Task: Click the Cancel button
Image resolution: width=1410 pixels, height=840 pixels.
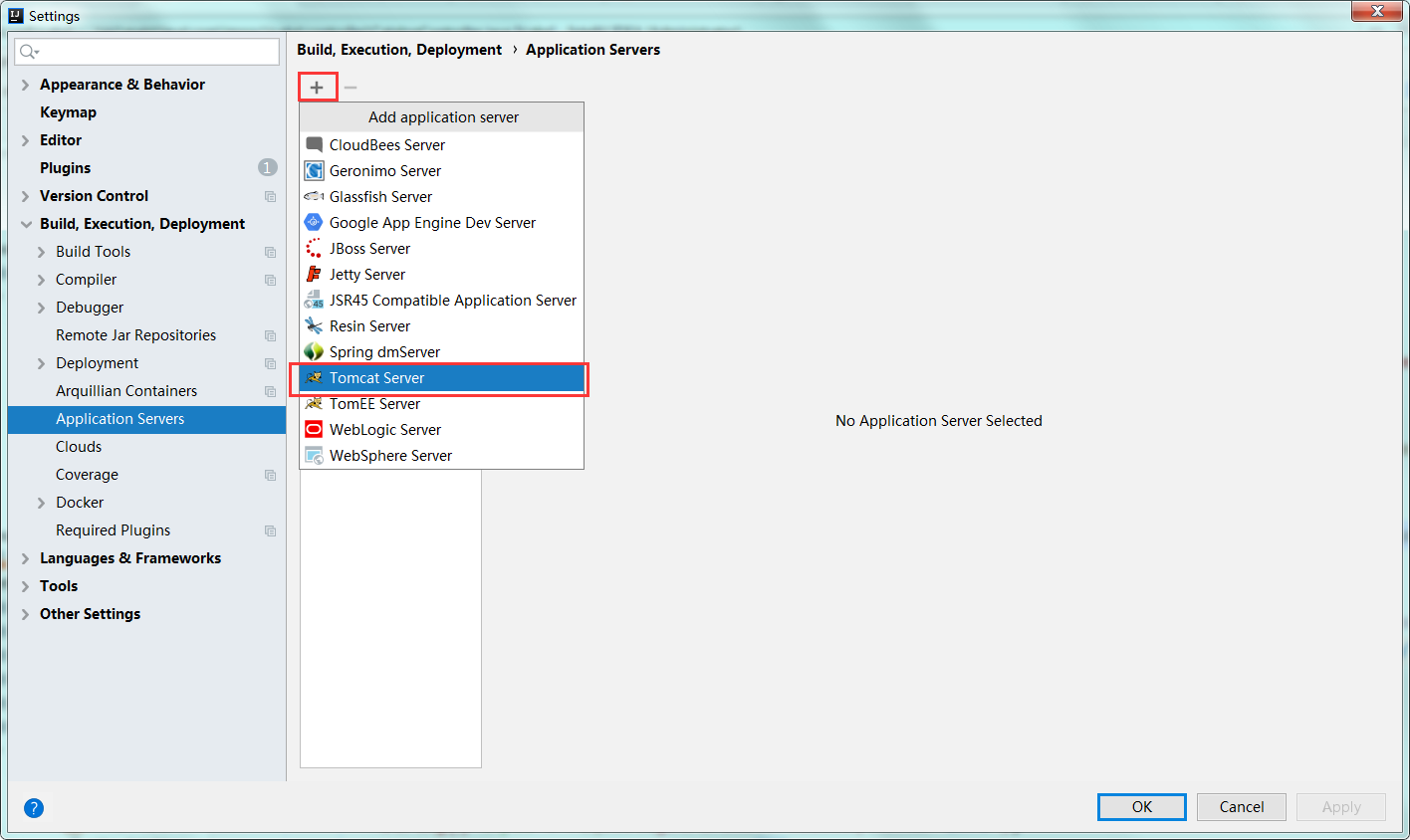Action: pyautogui.click(x=1242, y=807)
